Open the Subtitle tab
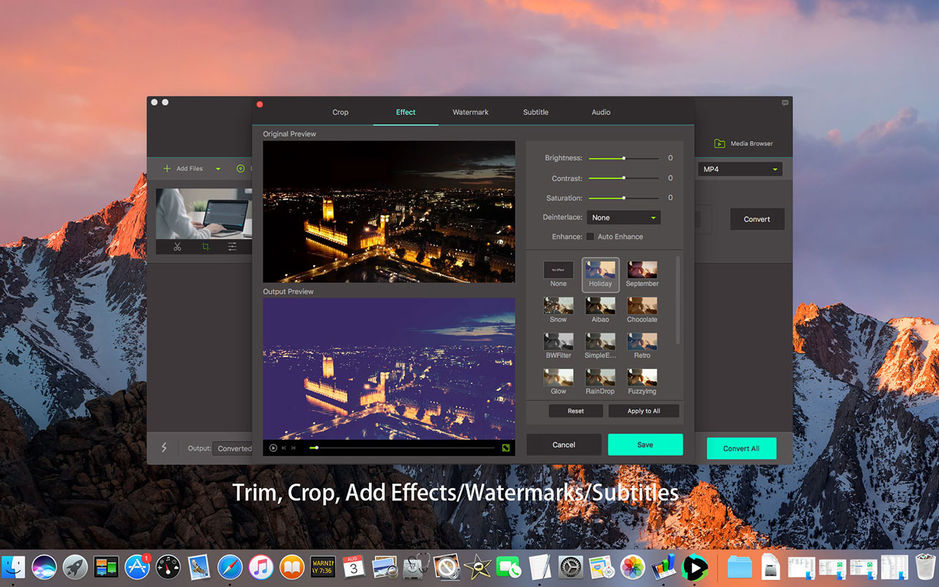The height and width of the screenshot is (587, 939). point(535,112)
